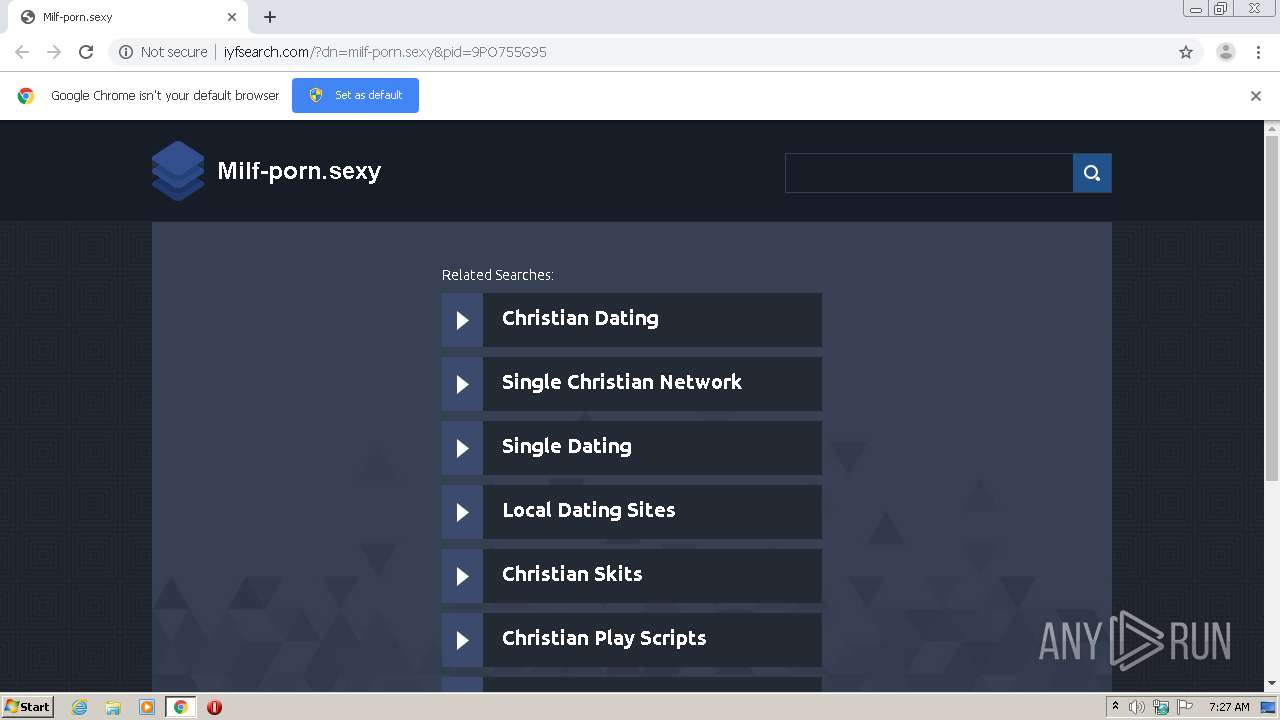The width and height of the screenshot is (1280, 720).
Task: Bookmark this page with the star icon
Action: pyautogui.click(x=1186, y=52)
